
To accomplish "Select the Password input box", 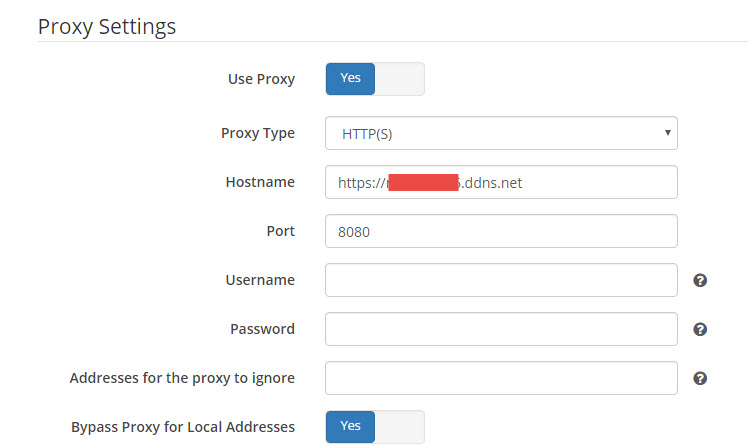I will (501, 329).
